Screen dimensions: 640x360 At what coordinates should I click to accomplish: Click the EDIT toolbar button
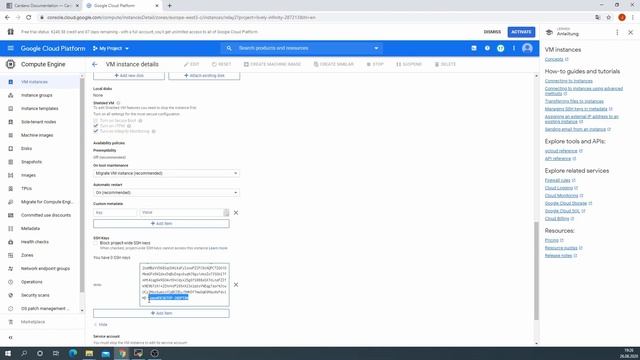pyautogui.click(x=191, y=64)
